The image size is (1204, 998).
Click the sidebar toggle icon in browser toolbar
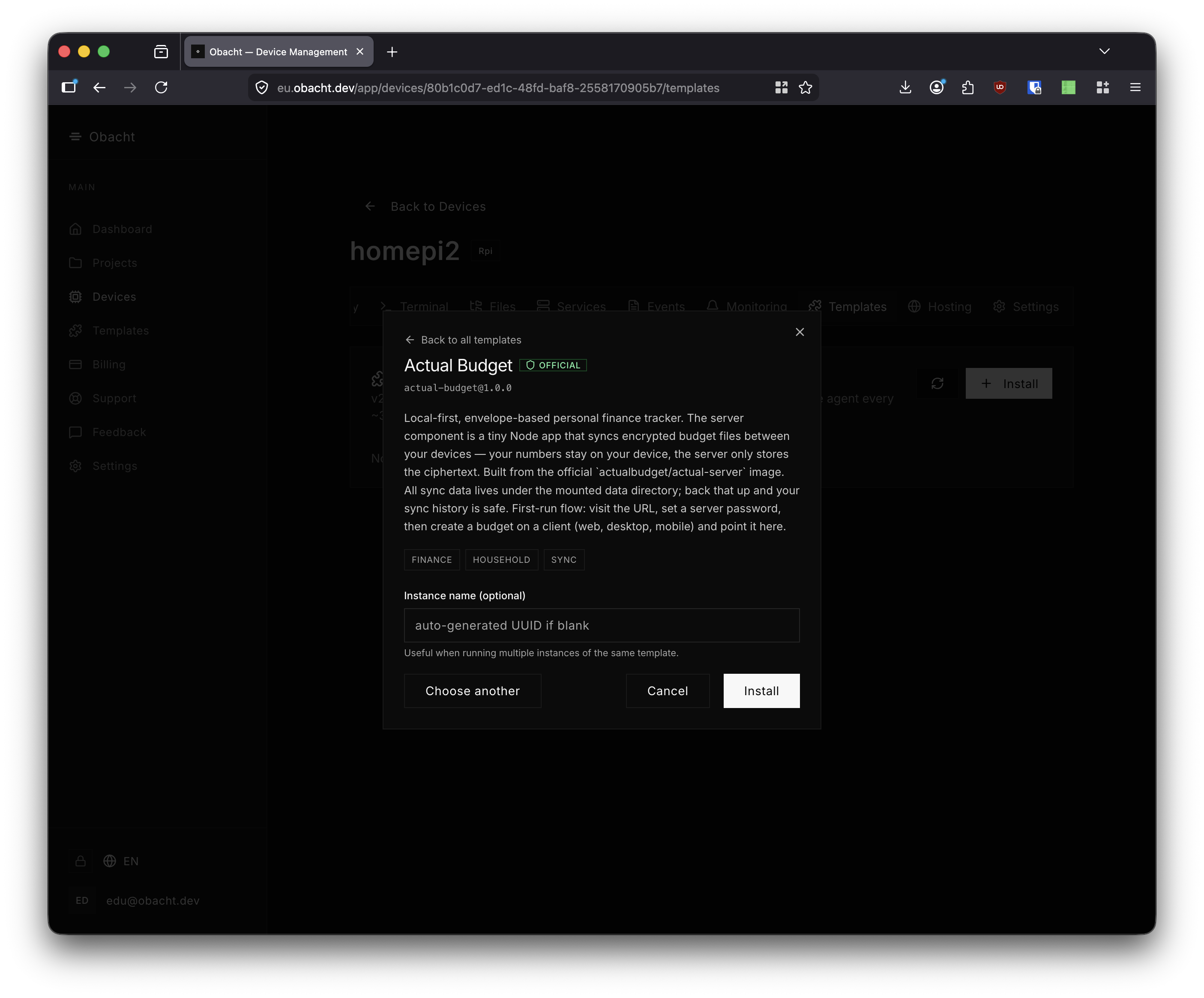click(x=69, y=87)
